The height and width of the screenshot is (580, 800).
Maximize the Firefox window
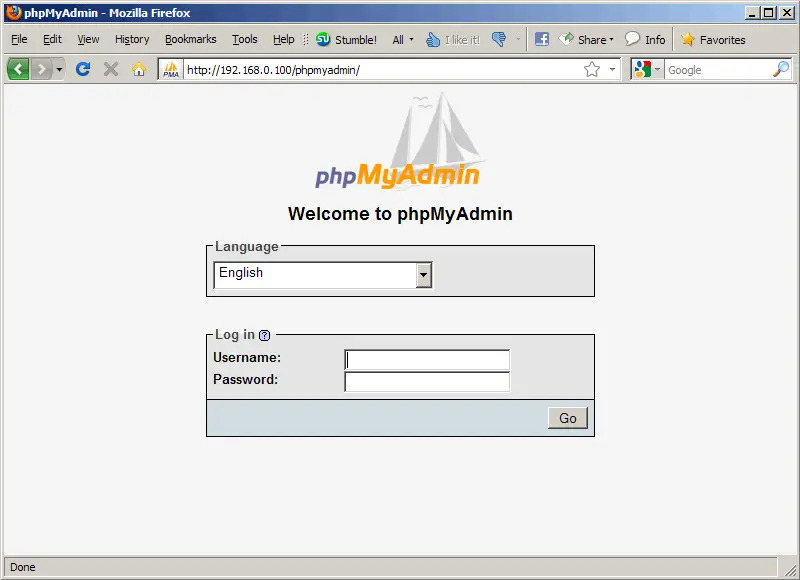click(x=768, y=13)
